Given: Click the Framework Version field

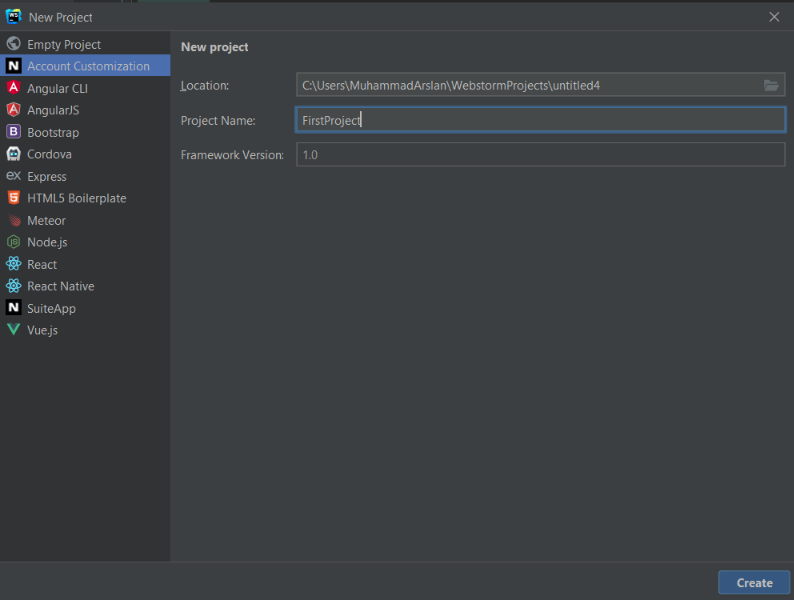Looking at the screenshot, I should [540, 154].
